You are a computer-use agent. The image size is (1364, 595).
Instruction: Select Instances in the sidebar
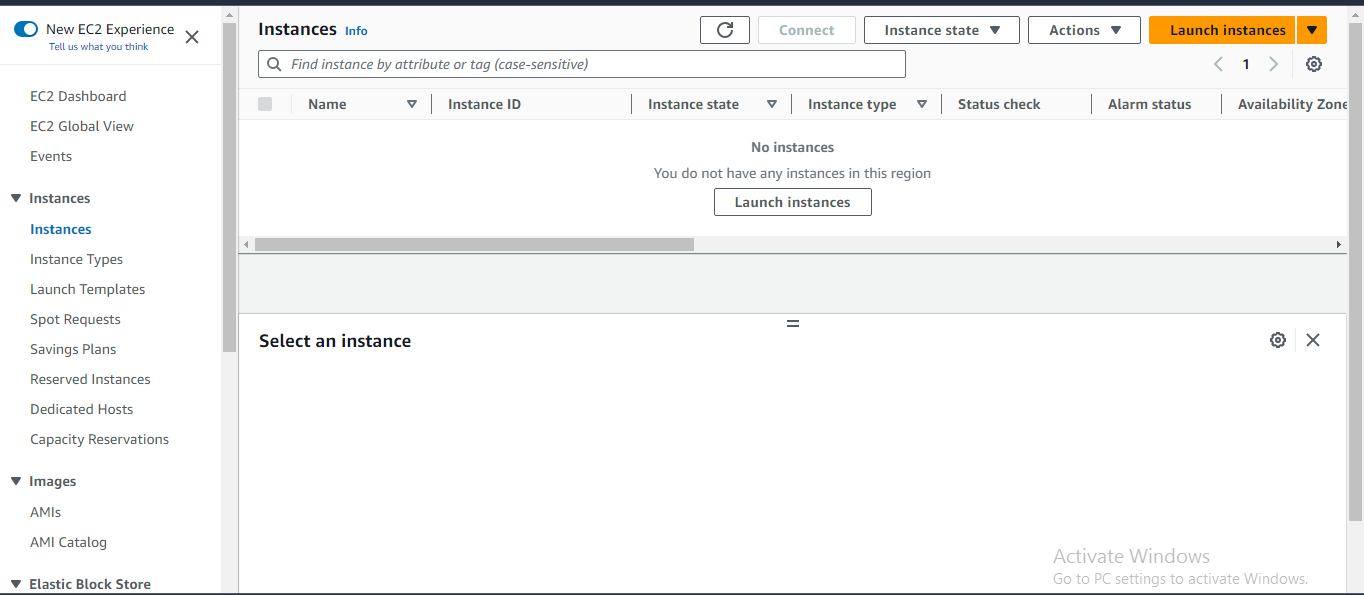pyautogui.click(x=61, y=229)
